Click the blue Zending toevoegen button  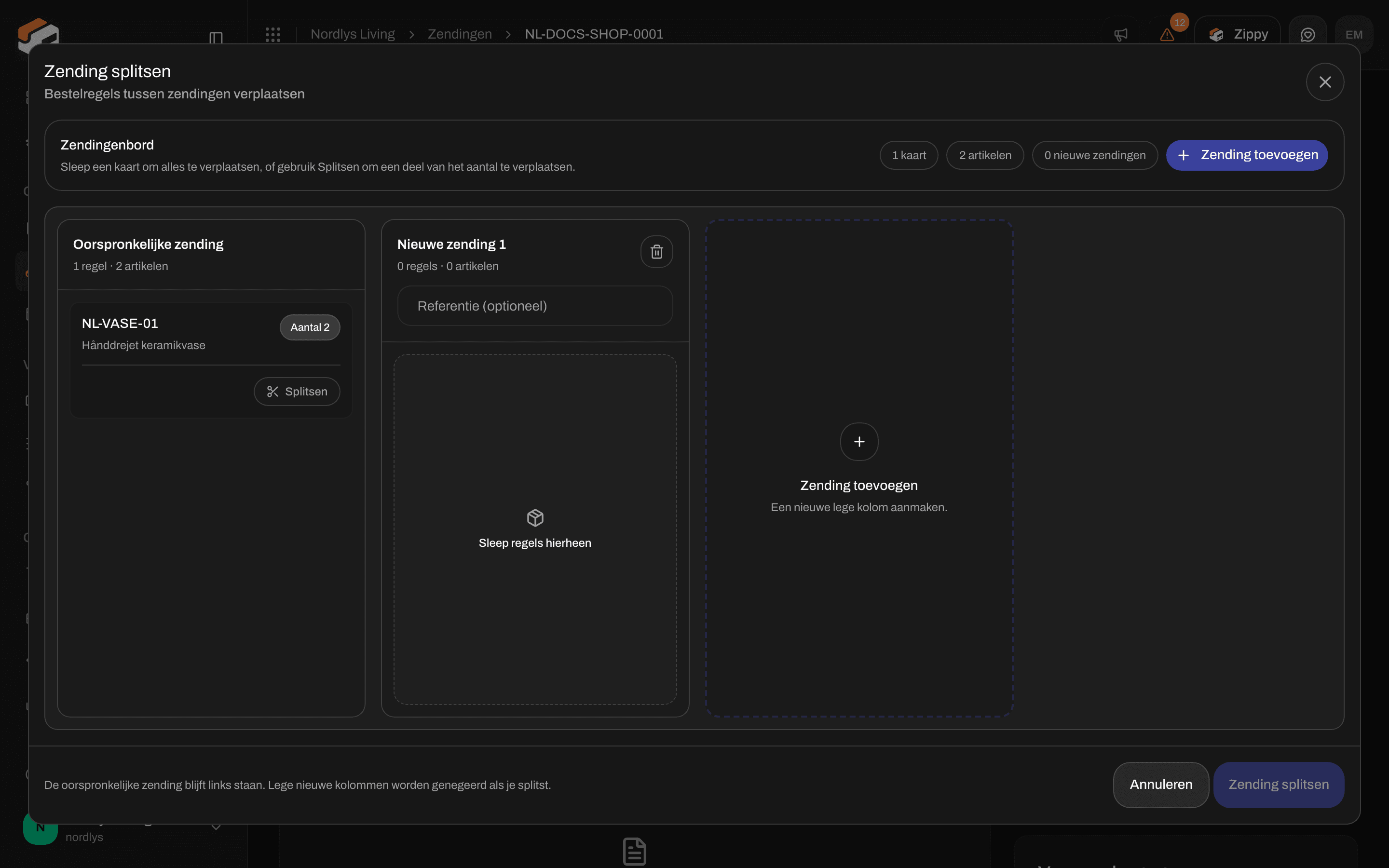[1247, 155]
